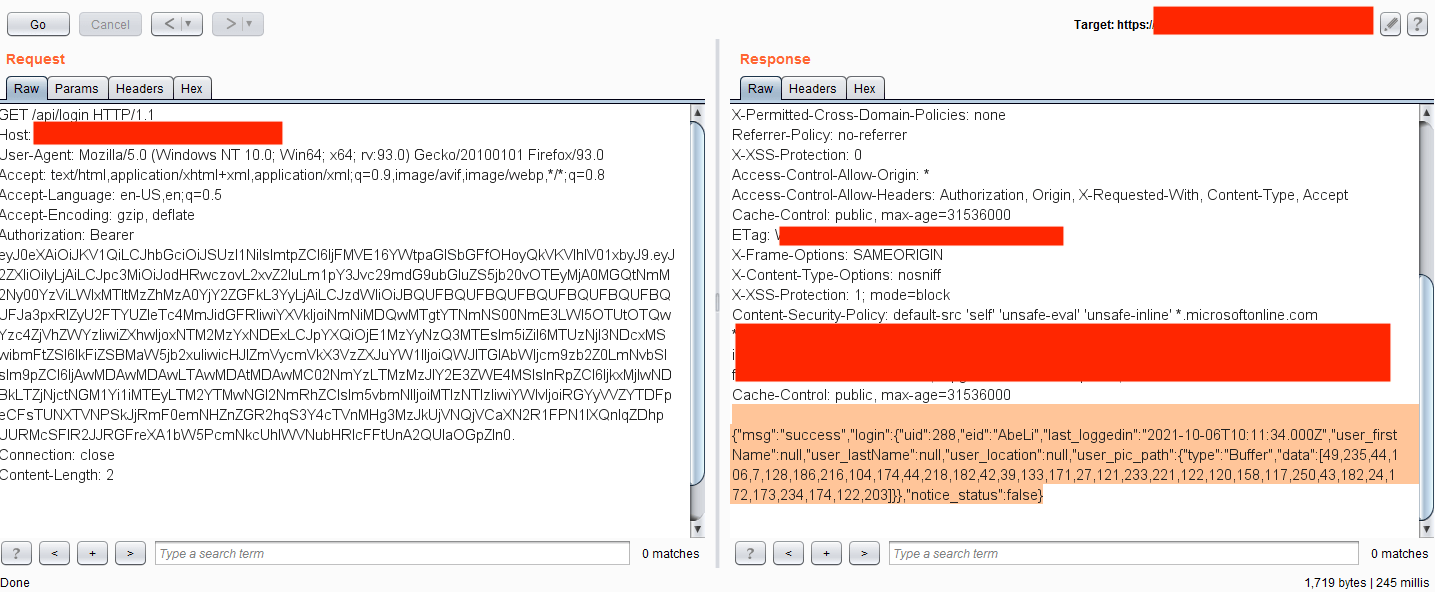Open the help icon beside the target
Viewport: 1435px width, 592px height.
[x=1416, y=25]
